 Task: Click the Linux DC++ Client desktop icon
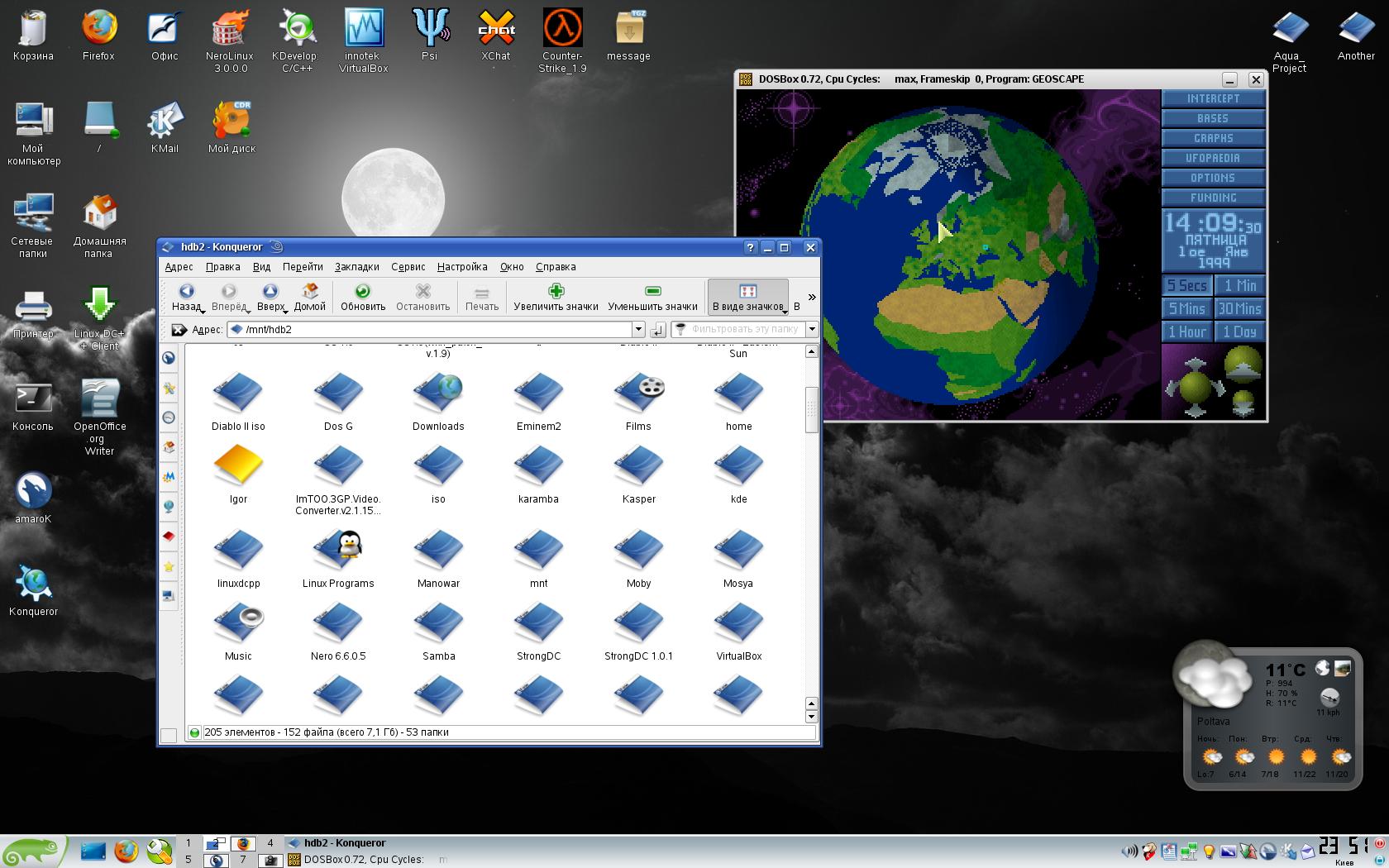99,304
